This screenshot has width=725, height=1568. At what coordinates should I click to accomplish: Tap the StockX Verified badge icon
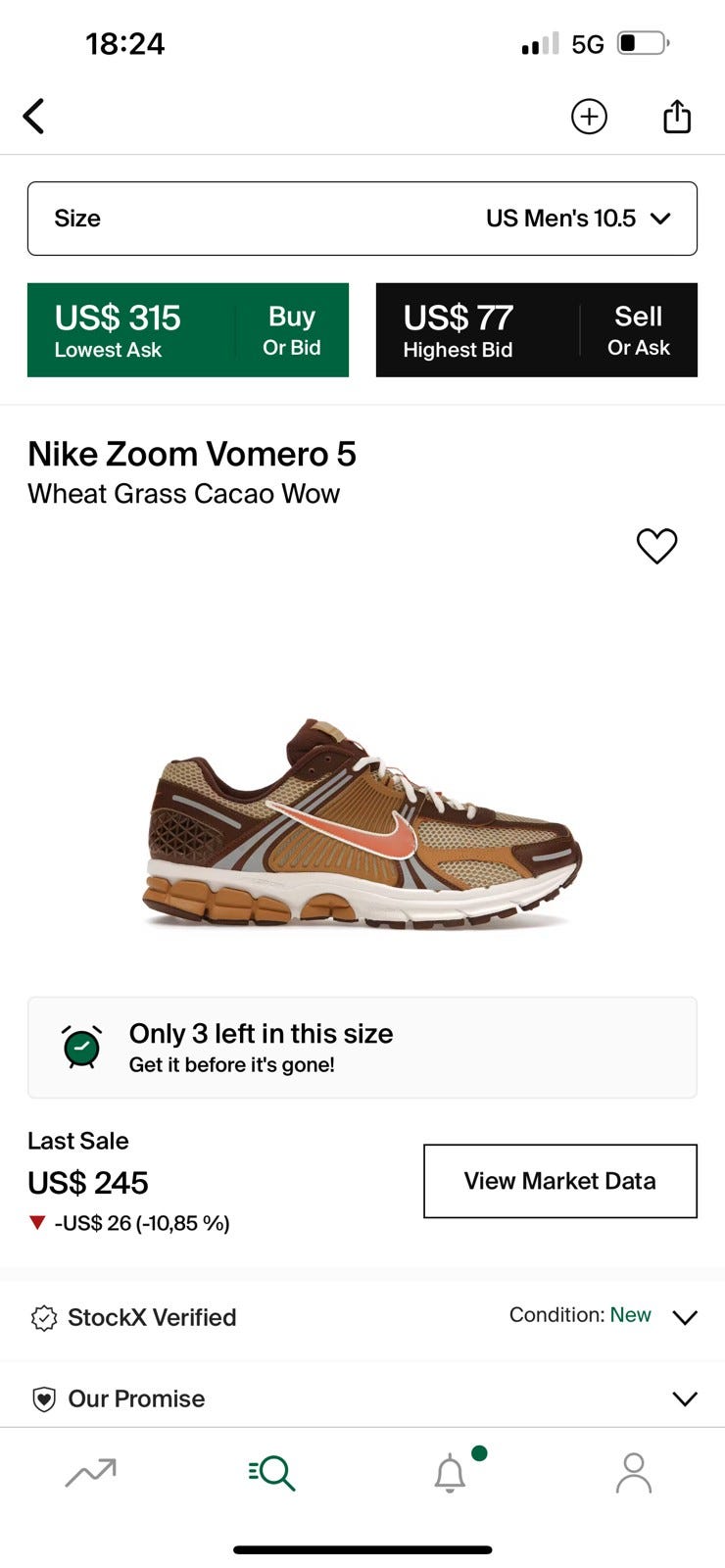point(44,1318)
